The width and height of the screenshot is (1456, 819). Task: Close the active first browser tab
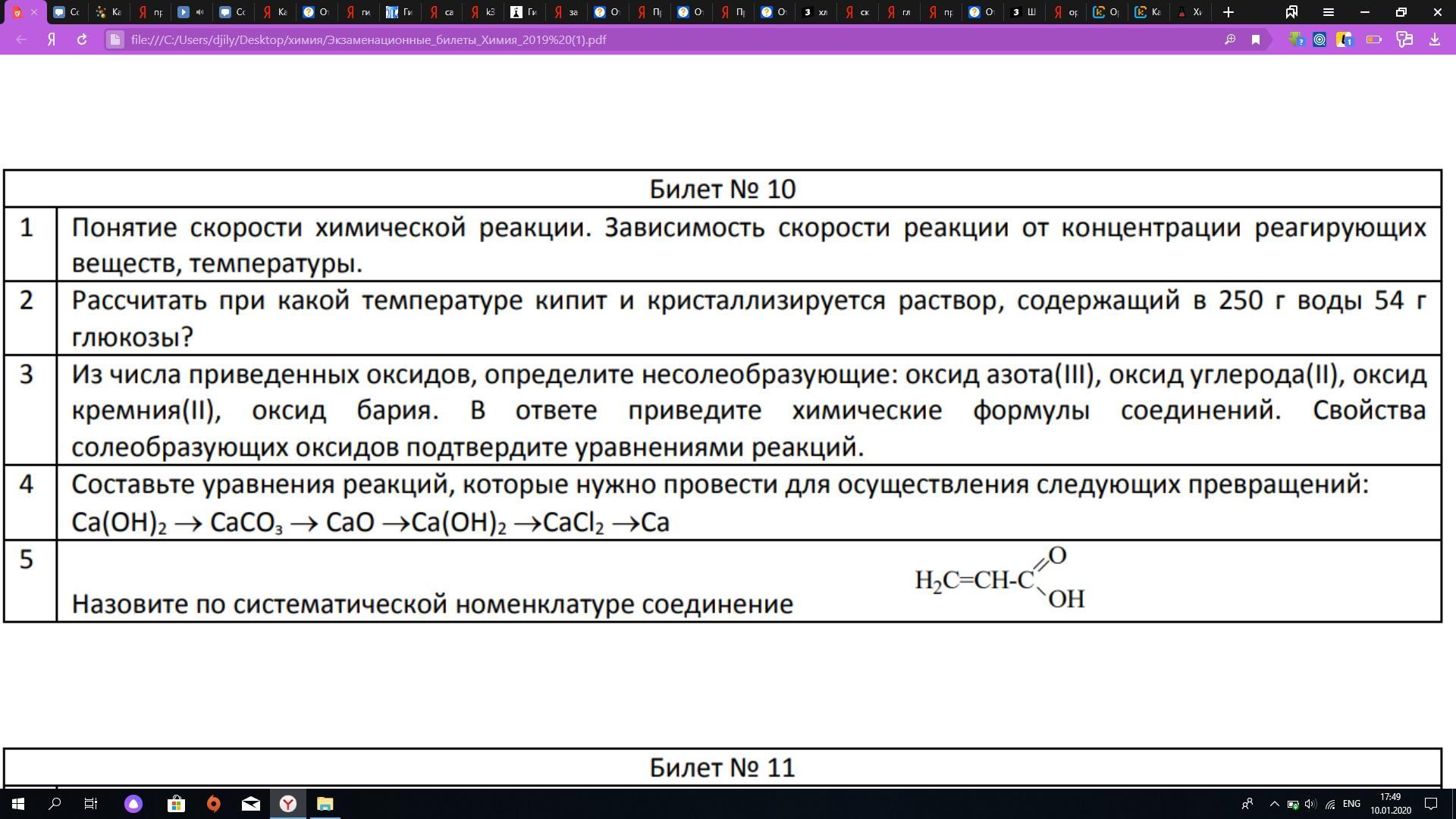(x=34, y=12)
